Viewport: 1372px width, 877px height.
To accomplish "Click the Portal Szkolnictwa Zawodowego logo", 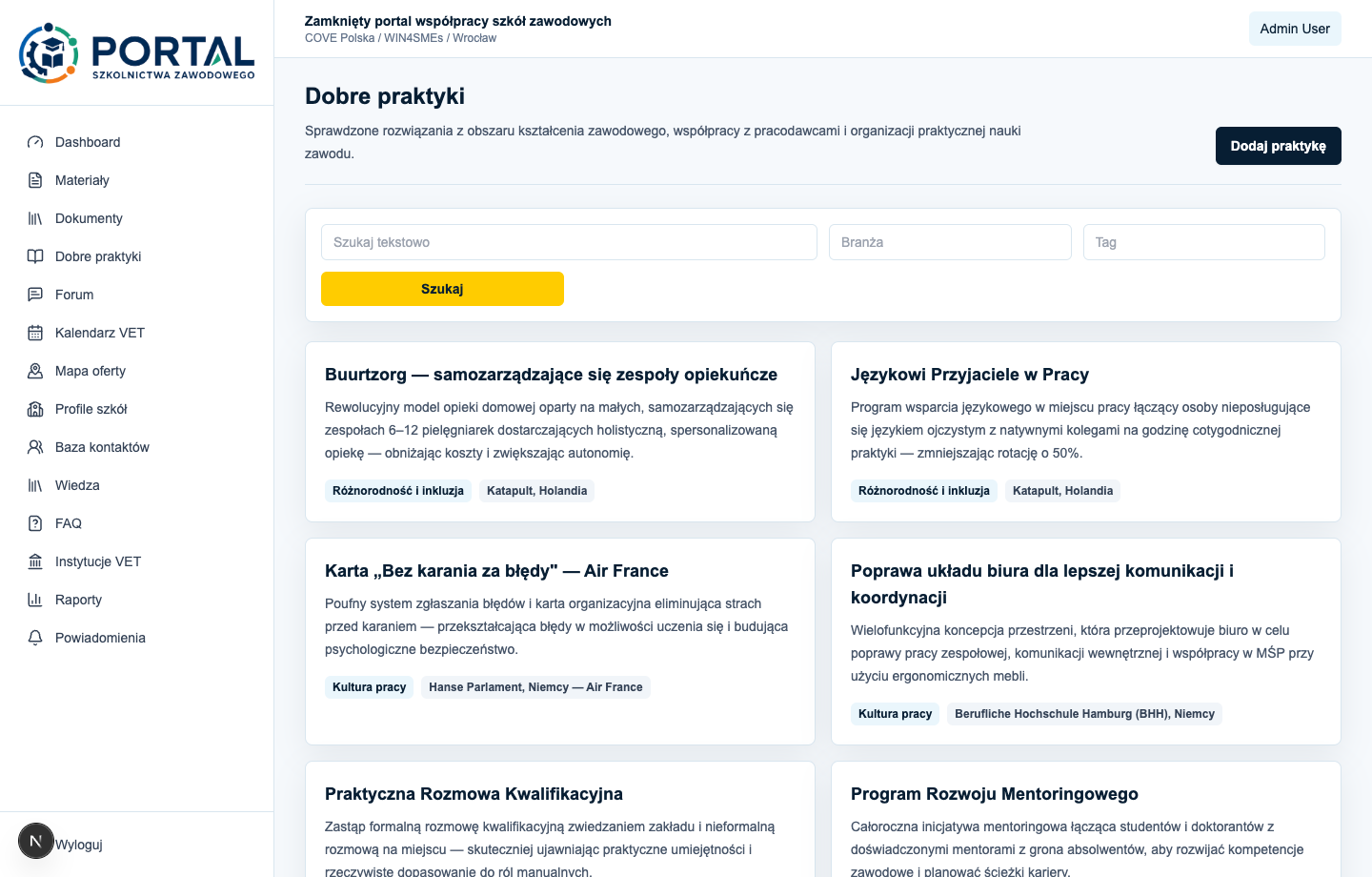I will coord(136,53).
